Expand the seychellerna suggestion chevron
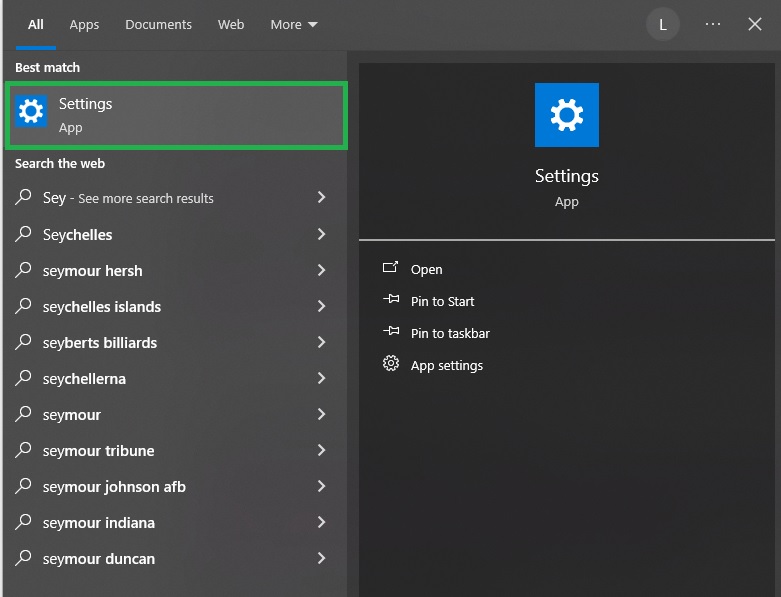This screenshot has width=781, height=597. (322, 378)
